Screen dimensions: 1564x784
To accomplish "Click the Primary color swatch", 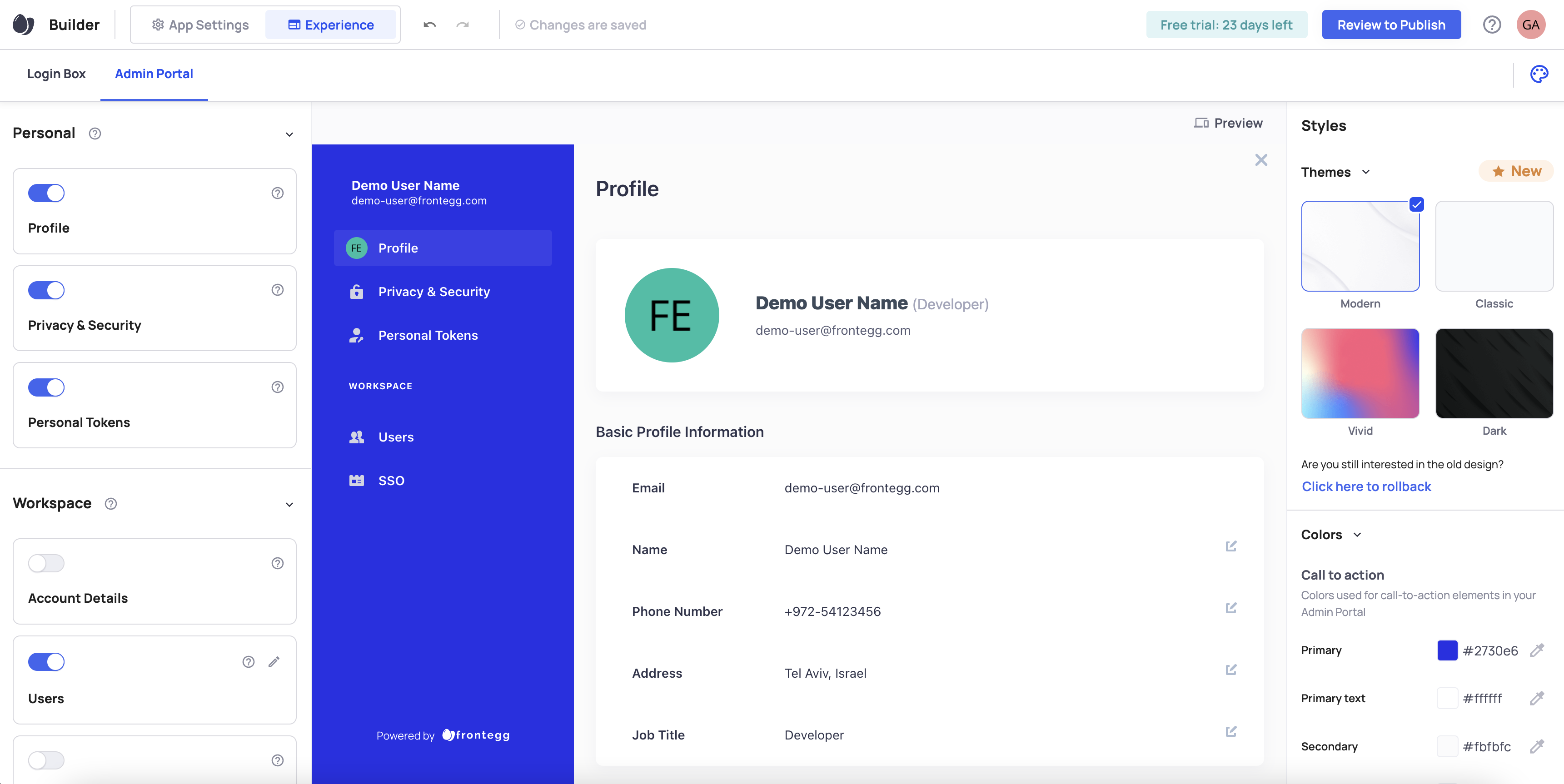I will pyautogui.click(x=1447, y=650).
